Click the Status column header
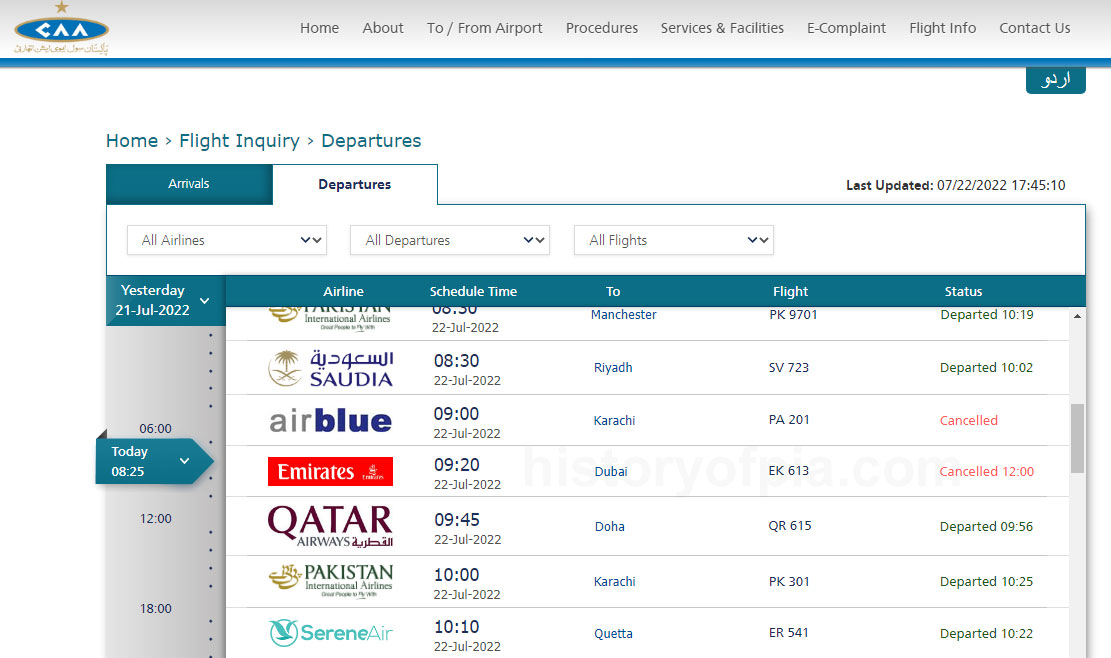 [964, 291]
